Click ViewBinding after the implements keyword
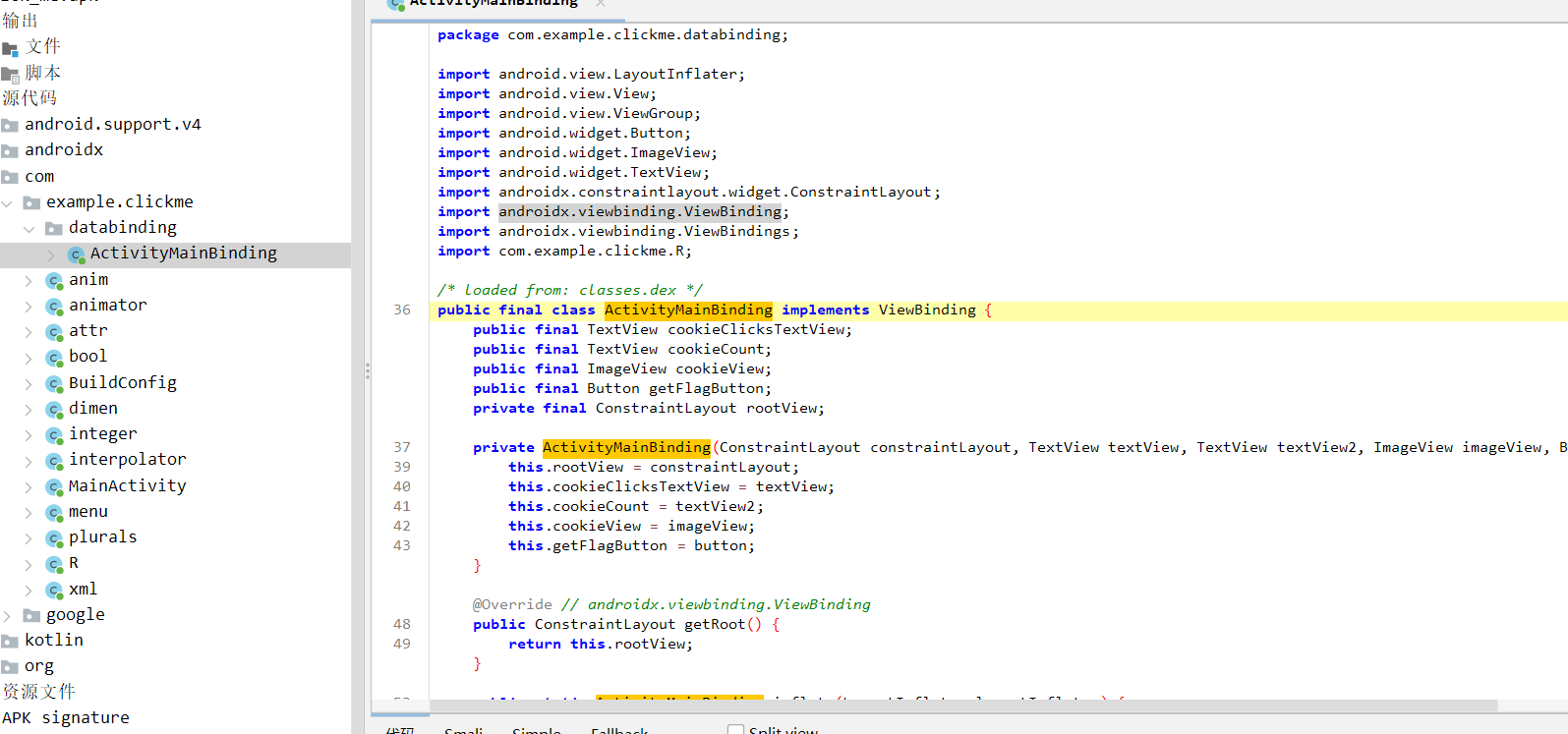1568x734 pixels. click(x=927, y=311)
